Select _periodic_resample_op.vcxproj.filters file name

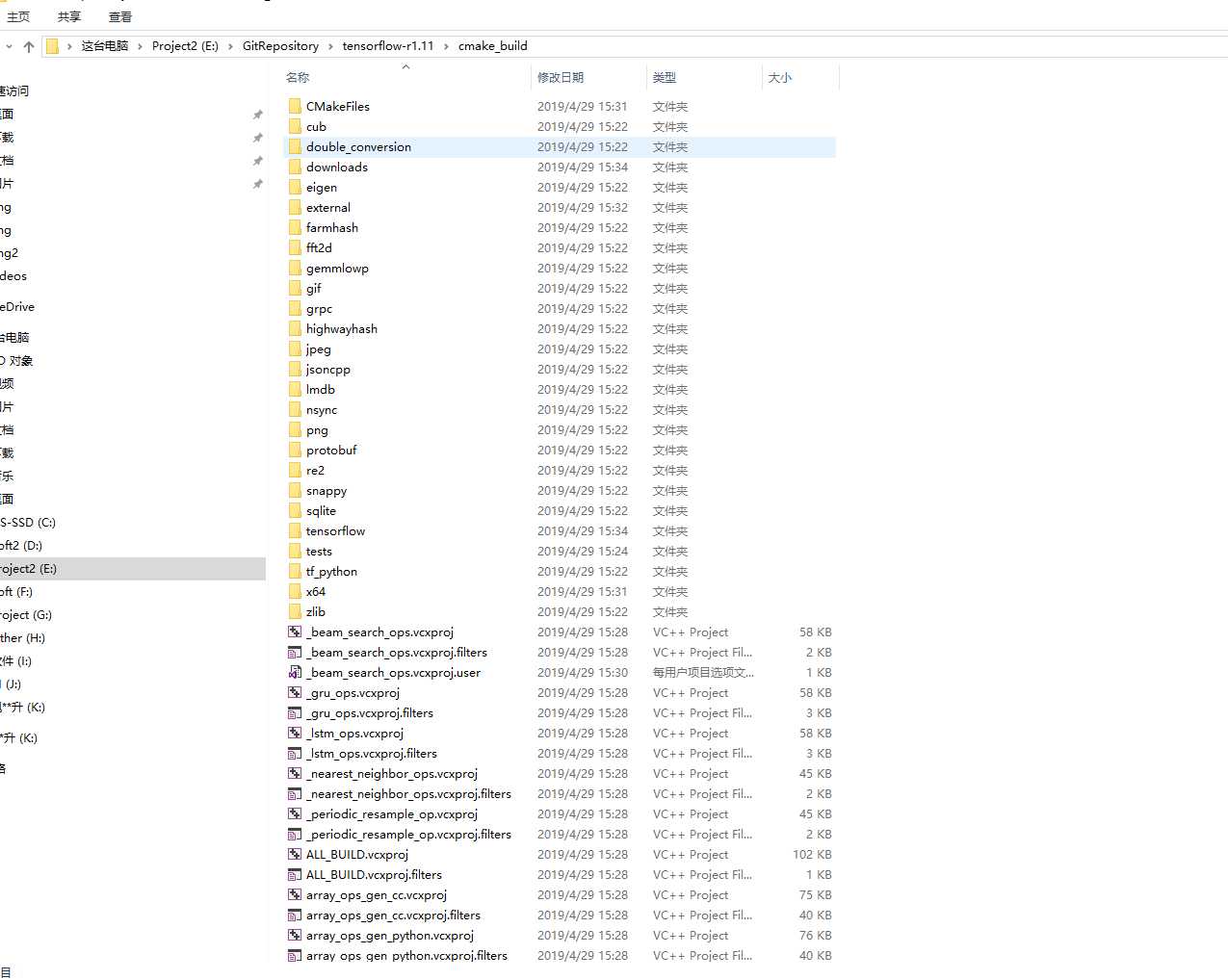pos(408,834)
